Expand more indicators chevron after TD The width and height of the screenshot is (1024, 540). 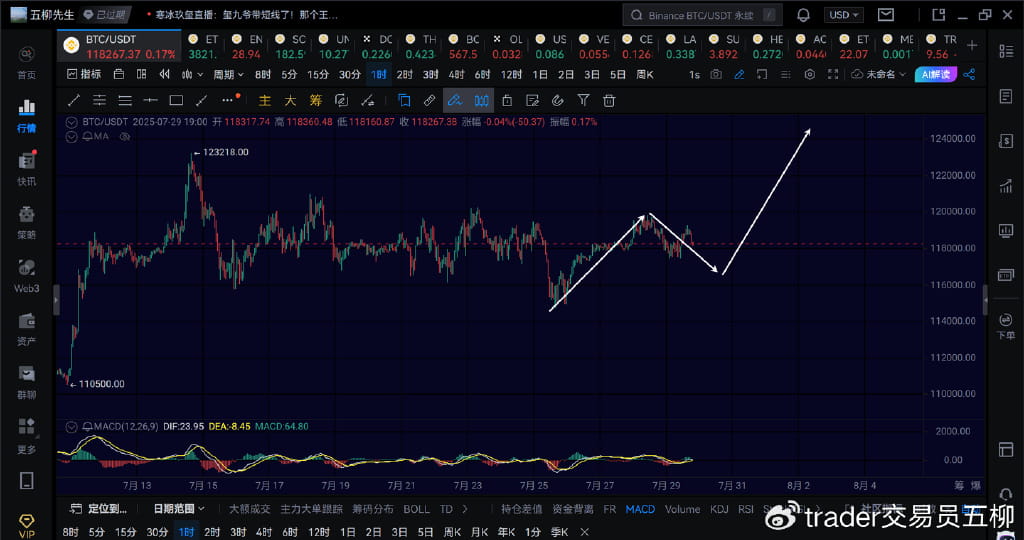click(465, 509)
